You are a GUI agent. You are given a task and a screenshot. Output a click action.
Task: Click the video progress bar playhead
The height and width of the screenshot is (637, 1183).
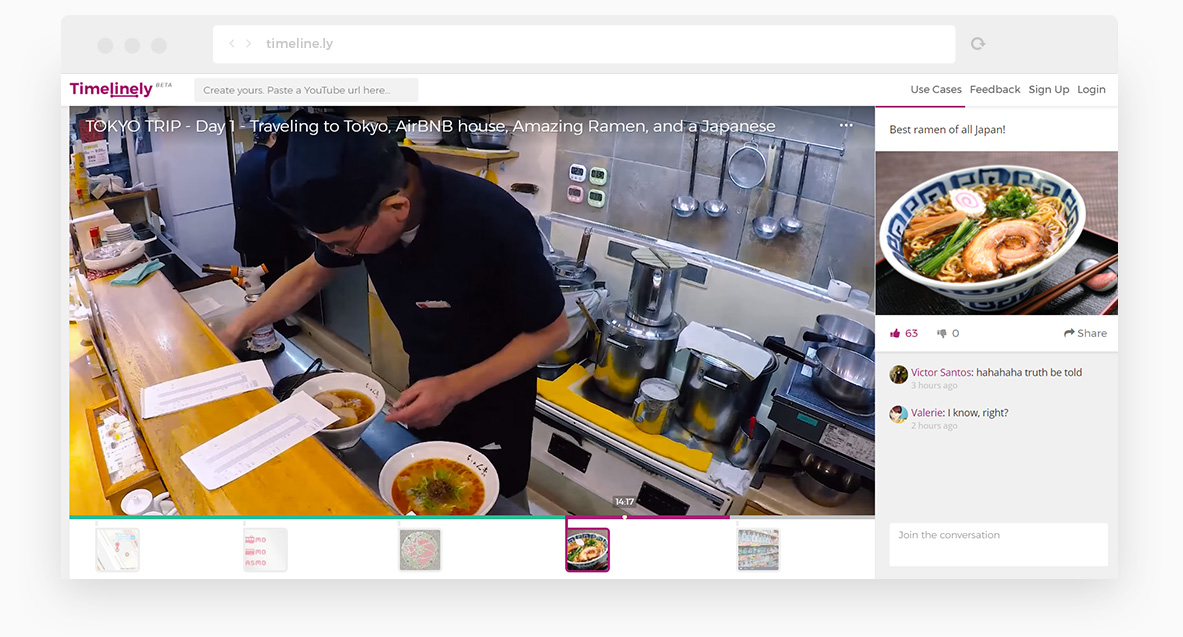625,517
